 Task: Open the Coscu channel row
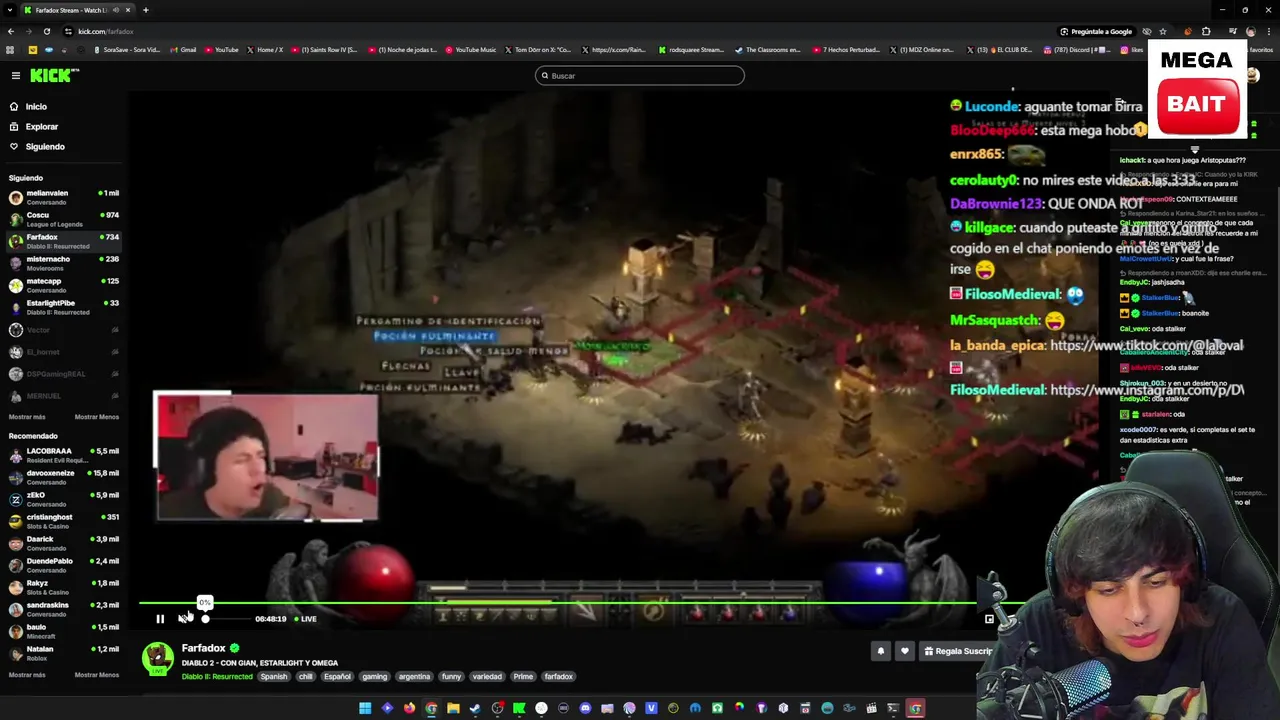pyautogui.click(x=64, y=219)
